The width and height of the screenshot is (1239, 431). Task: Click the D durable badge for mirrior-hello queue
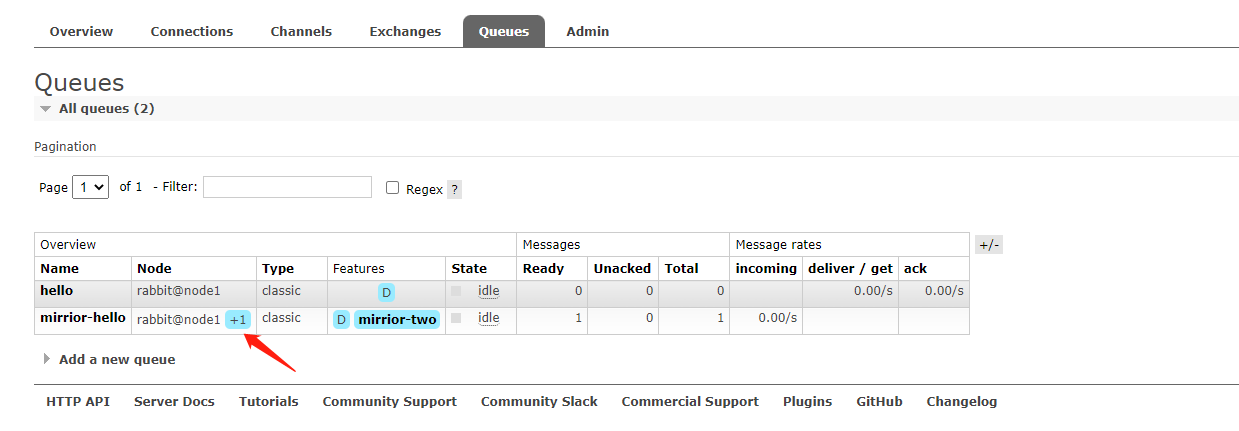341,320
